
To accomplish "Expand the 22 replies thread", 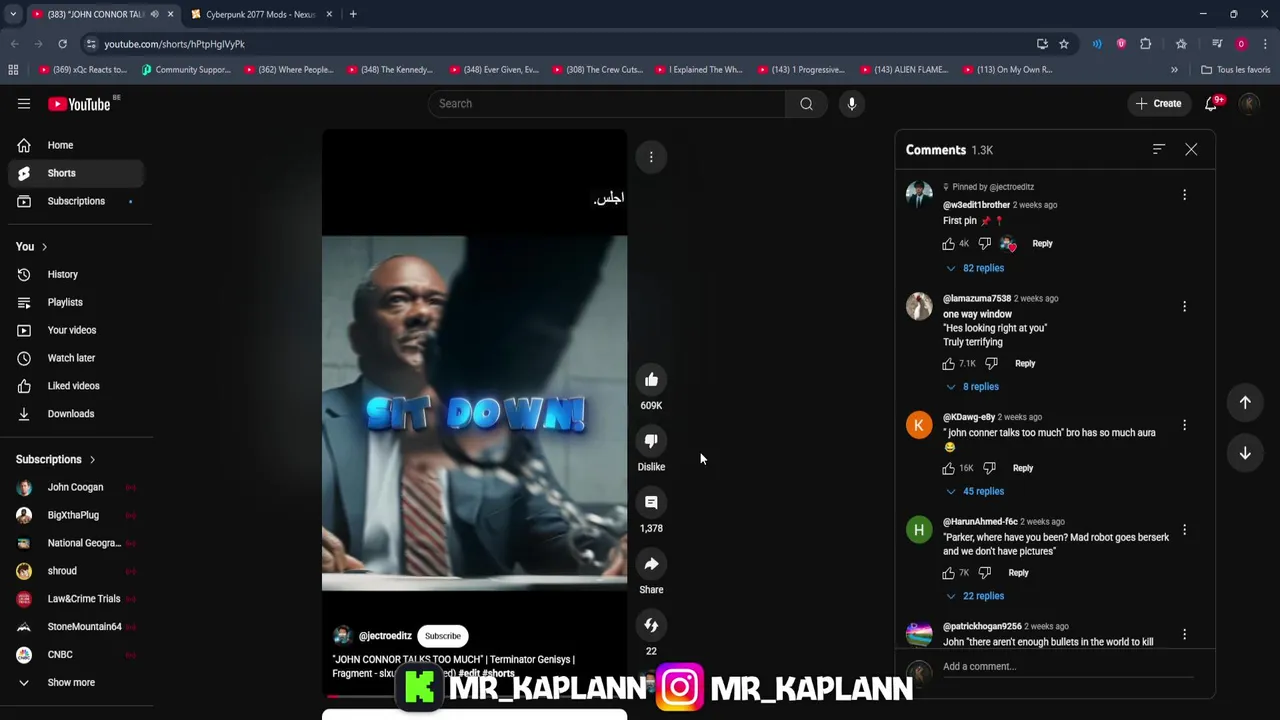I will coord(975,596).
